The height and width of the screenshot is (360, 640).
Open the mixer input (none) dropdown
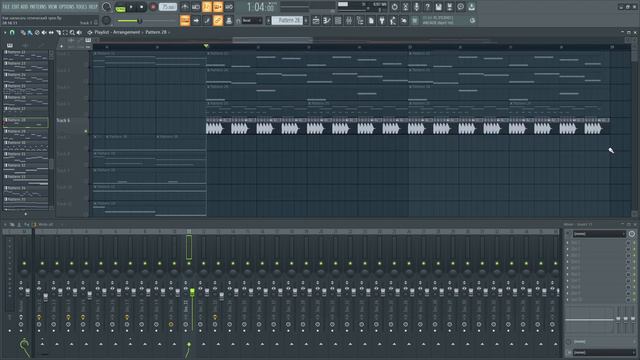click(x=599, y=234)
